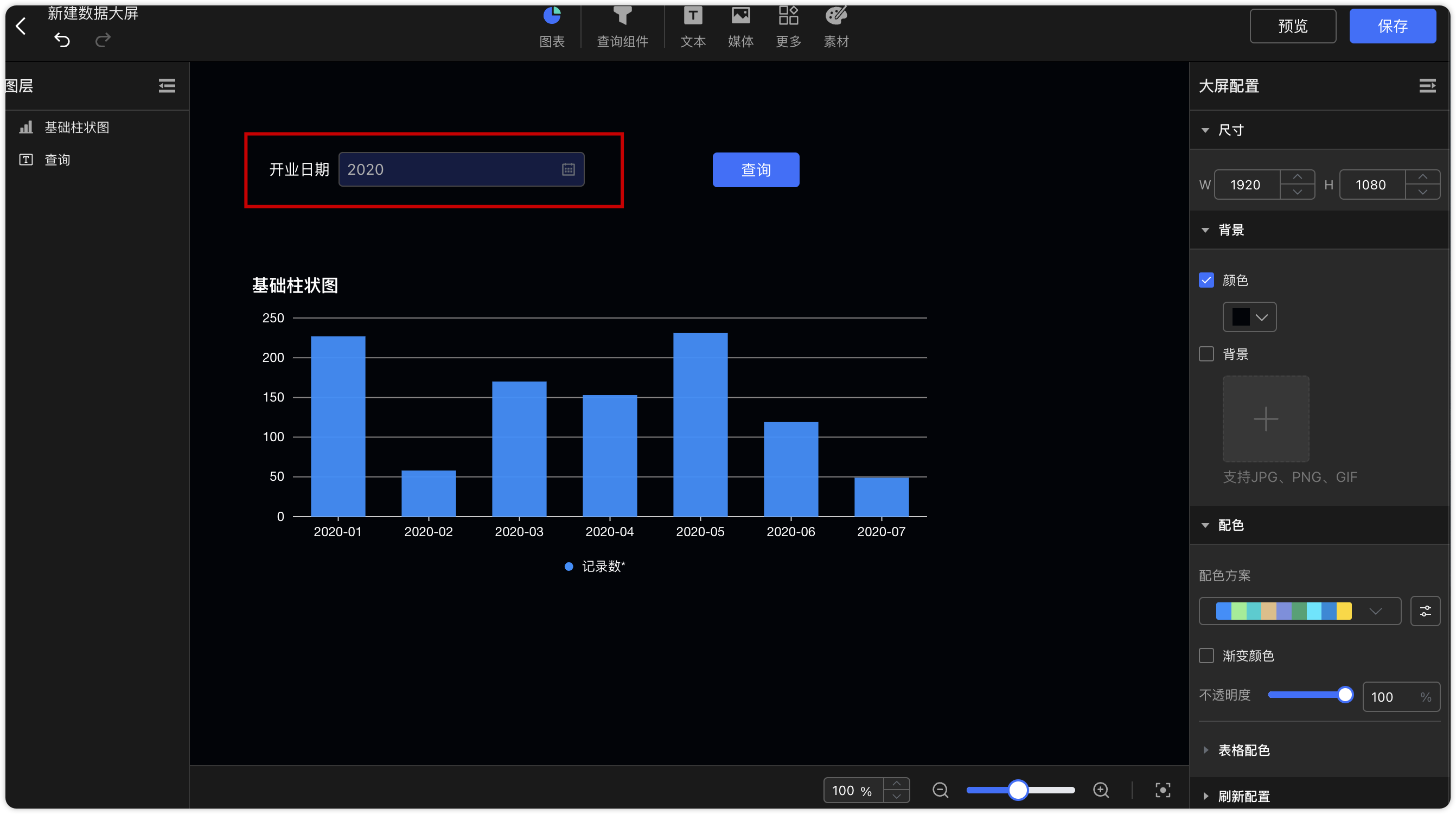Open the calendar picker icon
Screen dimensions: 1456x814
click(568, 169)
